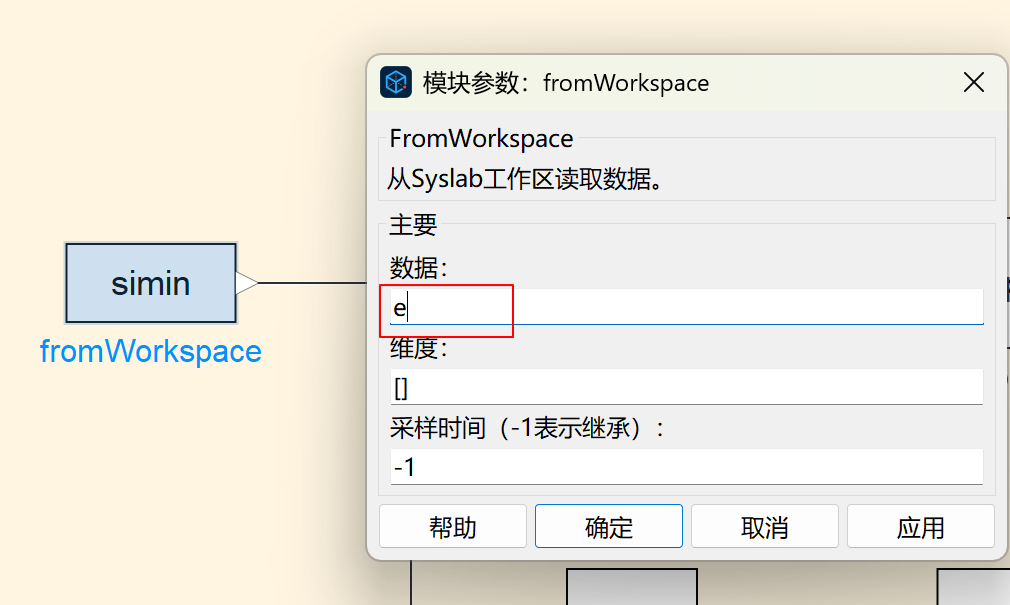
Task: Click into the 维度 text field
Action: coord(686,387)
